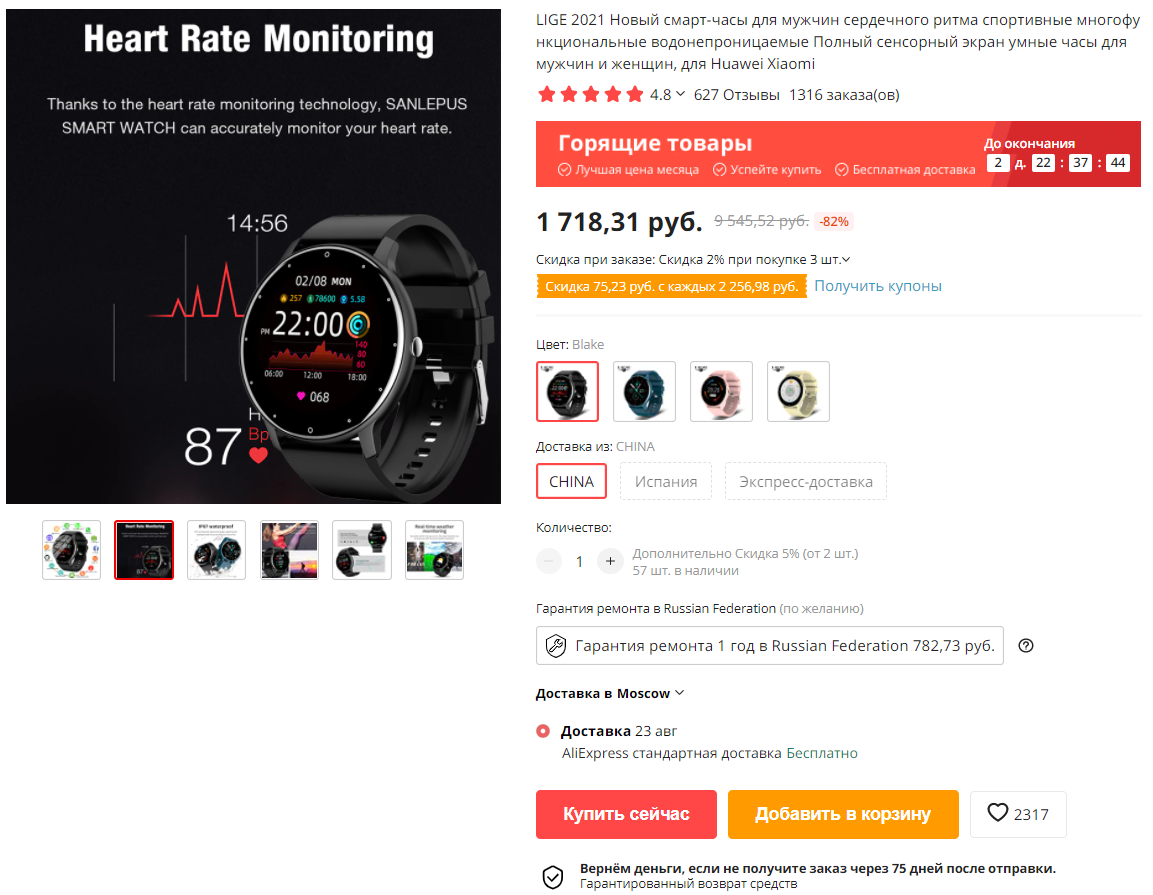Select Испания as shipping origin
The width and height of the screenshot is (1153, 895).
[x=666, y=482]
